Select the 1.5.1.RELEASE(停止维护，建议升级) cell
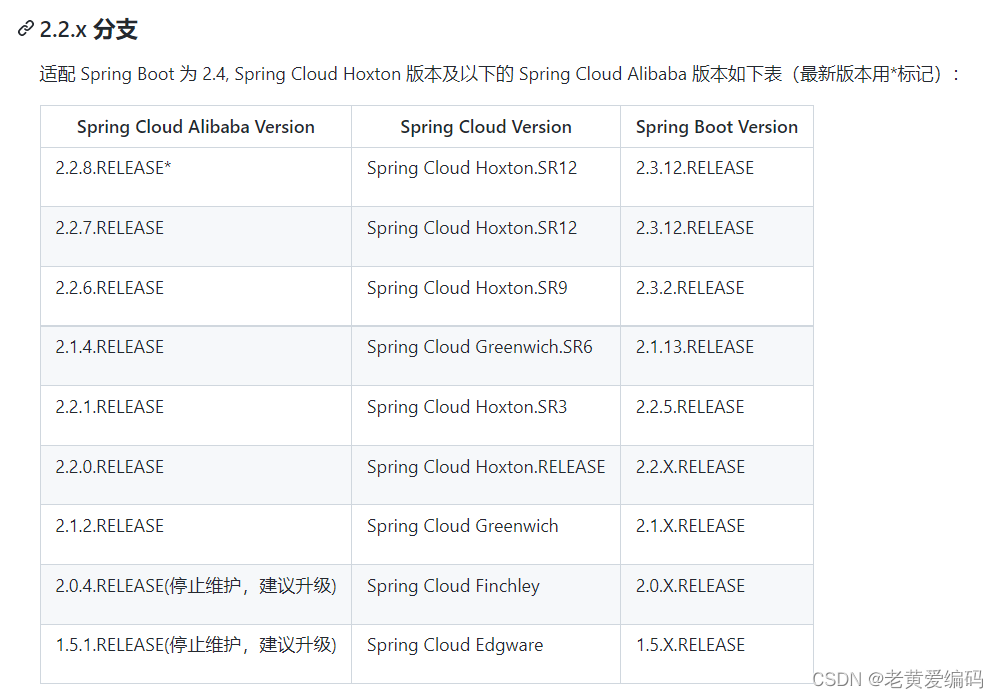The image size is (998, 699). tap(195, 654)
